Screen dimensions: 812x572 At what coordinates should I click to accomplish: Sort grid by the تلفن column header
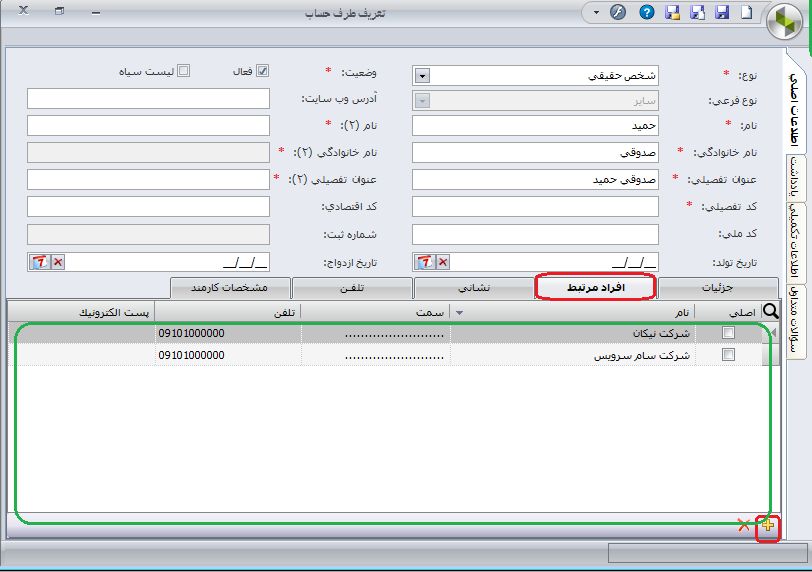(228, 312)
